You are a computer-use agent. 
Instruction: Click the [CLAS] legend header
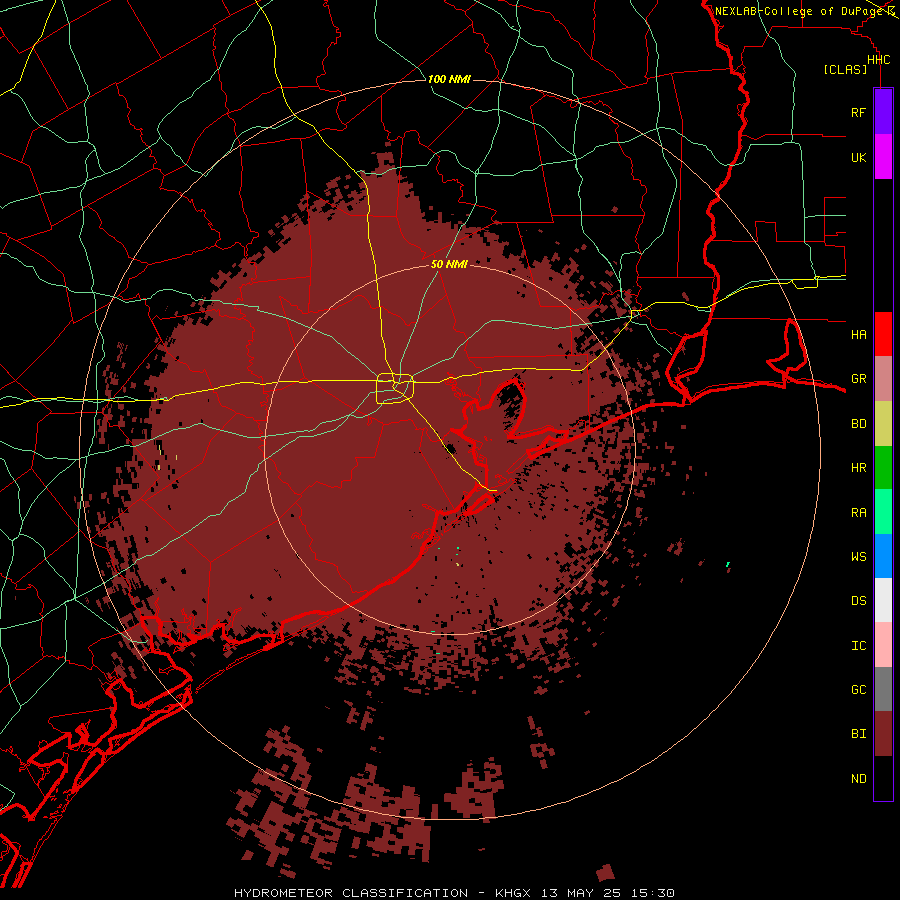pos(845,69)
